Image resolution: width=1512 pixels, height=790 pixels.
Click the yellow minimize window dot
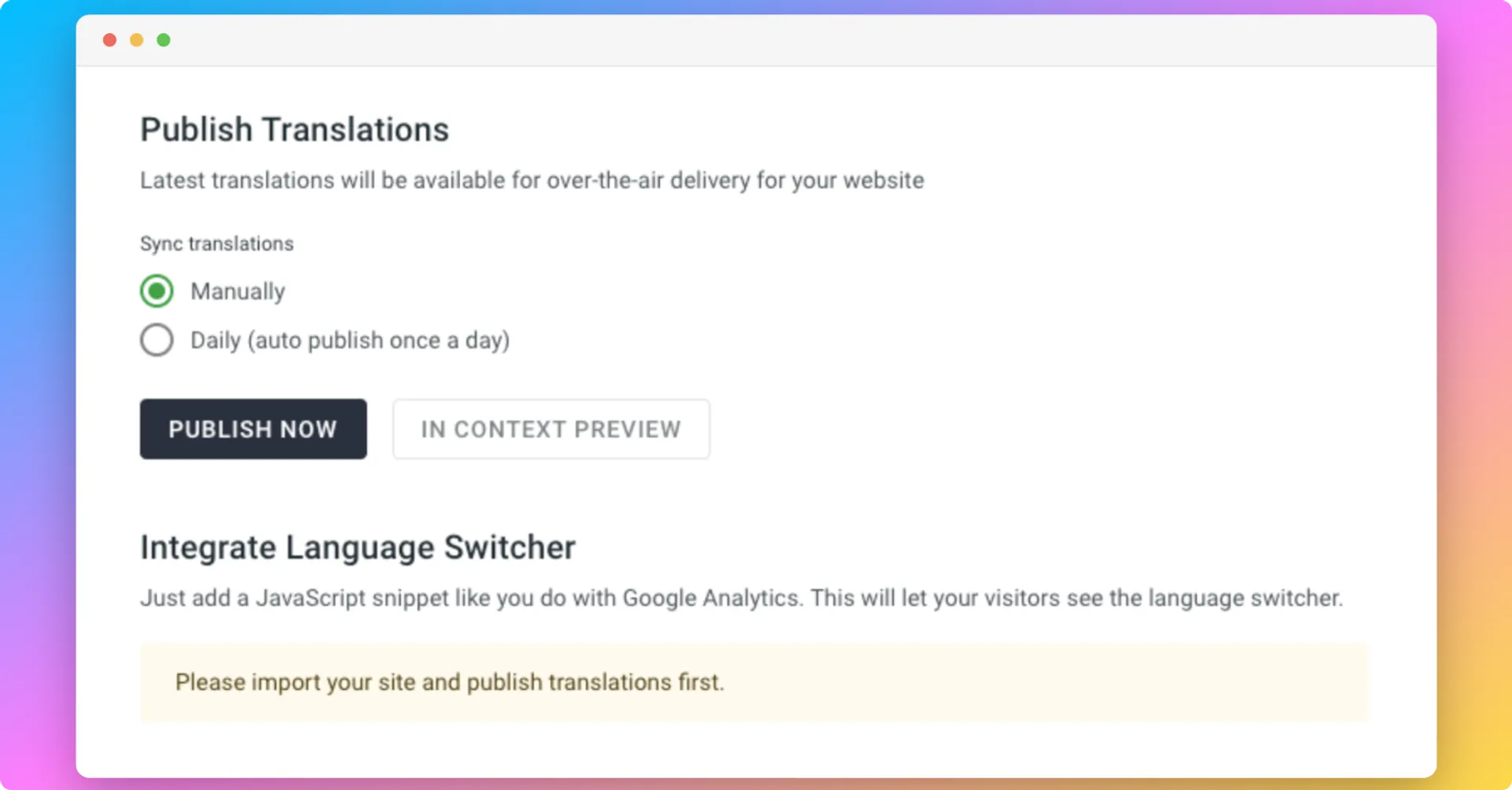click(136, 40)
